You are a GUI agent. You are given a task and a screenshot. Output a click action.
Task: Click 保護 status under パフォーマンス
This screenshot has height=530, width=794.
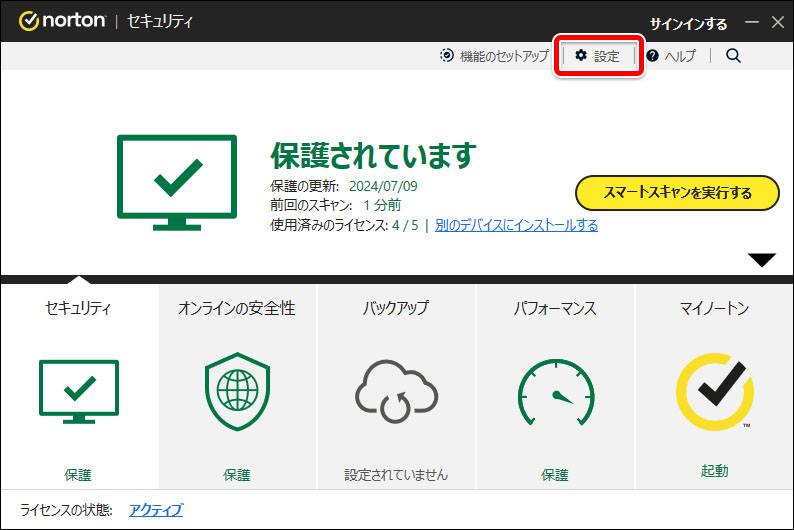pos(555,475)
